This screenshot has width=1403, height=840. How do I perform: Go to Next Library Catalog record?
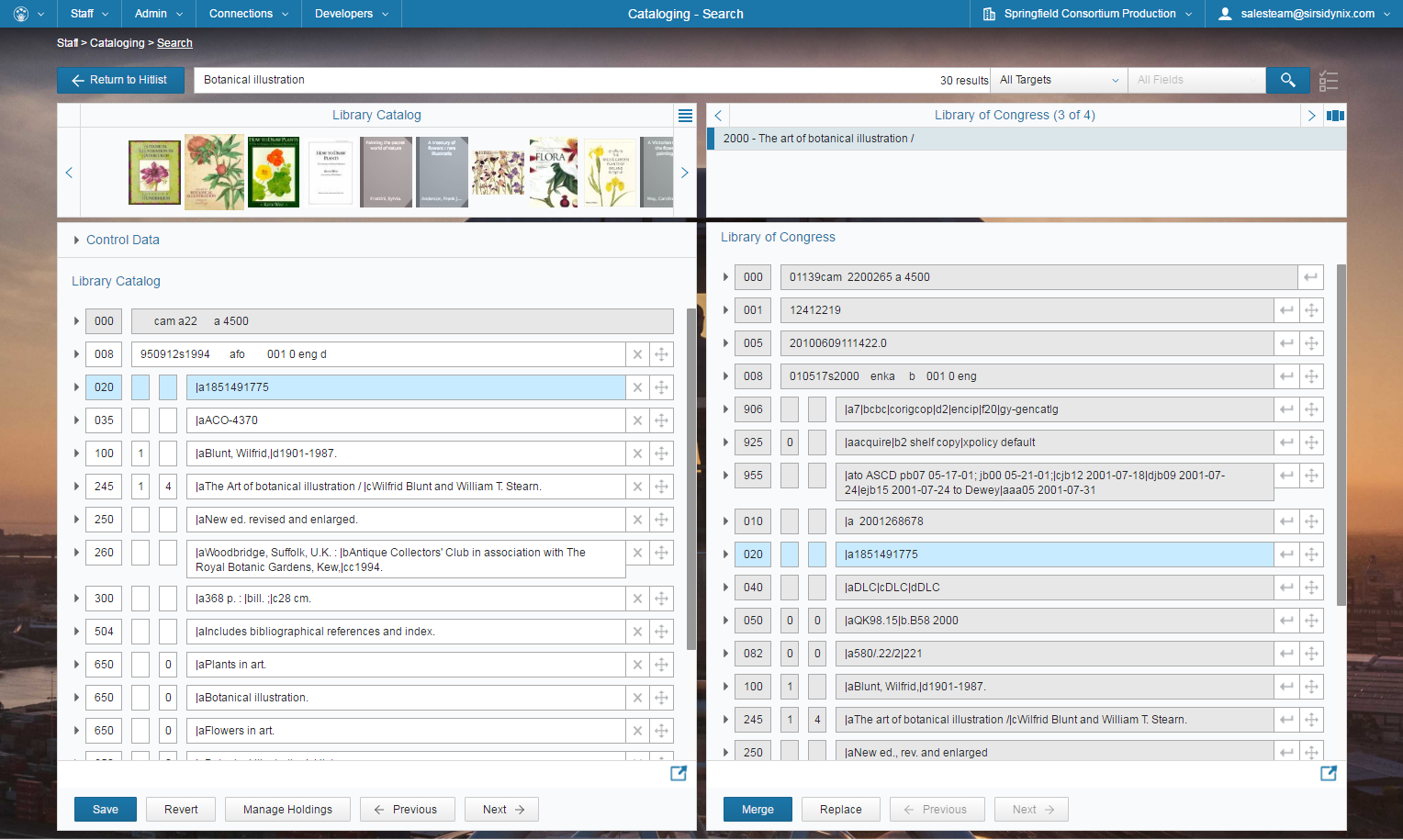[x=503, y=810]
